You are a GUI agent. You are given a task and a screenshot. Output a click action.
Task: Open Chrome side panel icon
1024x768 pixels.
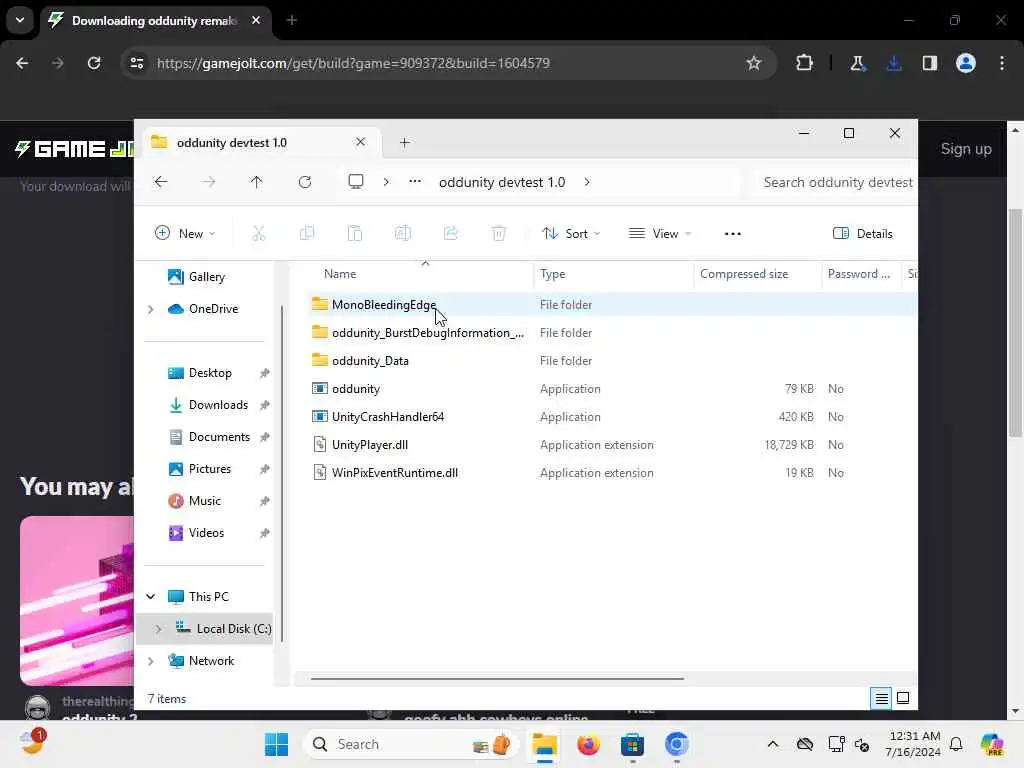(x=929, y=63)
